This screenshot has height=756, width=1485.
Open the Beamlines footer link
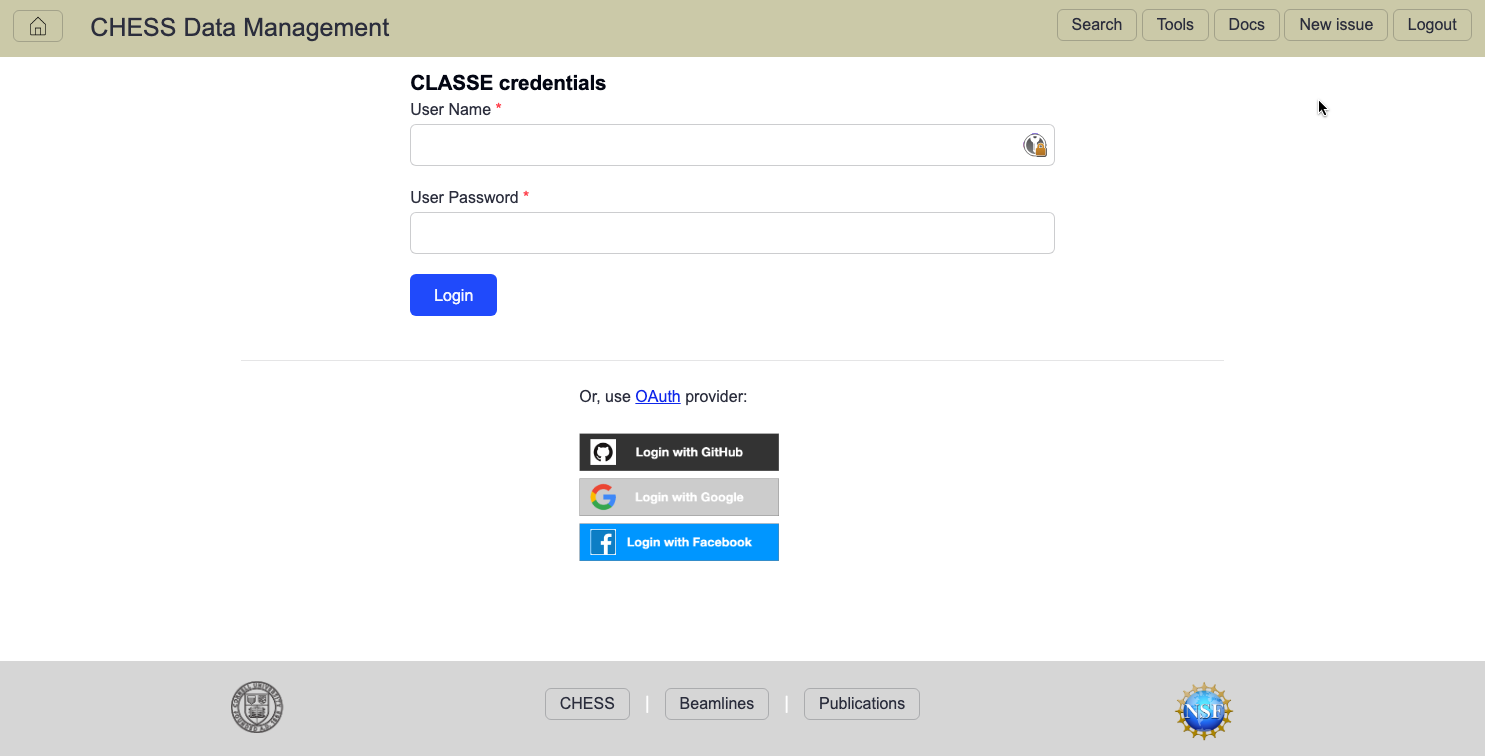coord(717,704)
